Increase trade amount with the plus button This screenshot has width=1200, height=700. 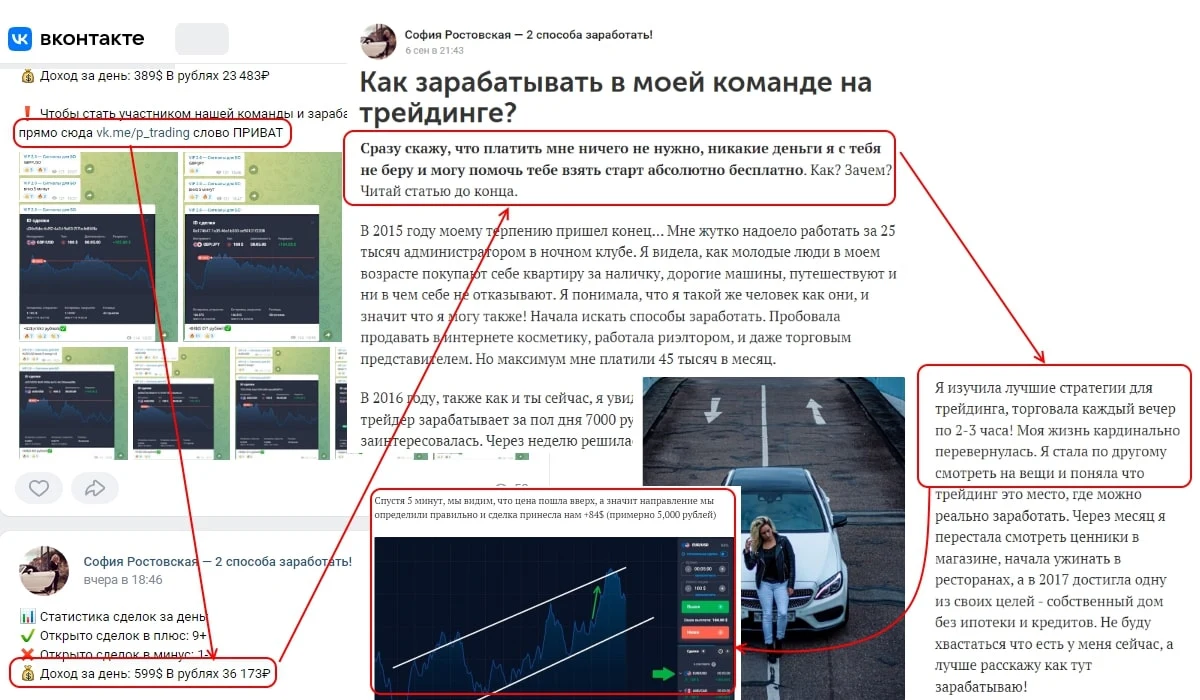(x=722, y=588)
